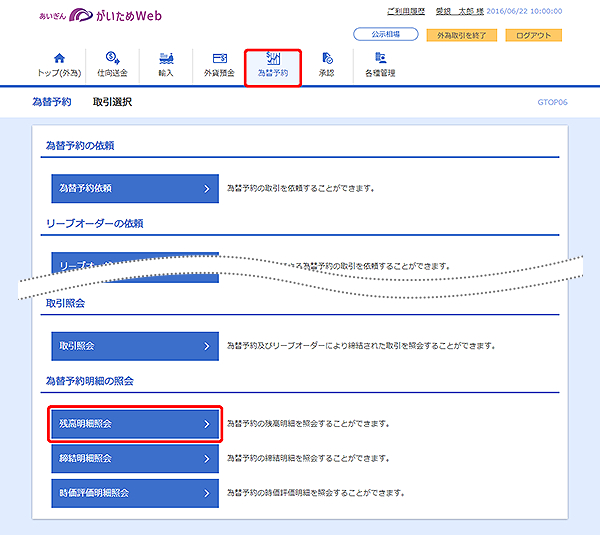Click the chevron on 残高明細照会 button
Image resolution: width=600 pixels, height=535 pixels.
[x=207, y=424]
